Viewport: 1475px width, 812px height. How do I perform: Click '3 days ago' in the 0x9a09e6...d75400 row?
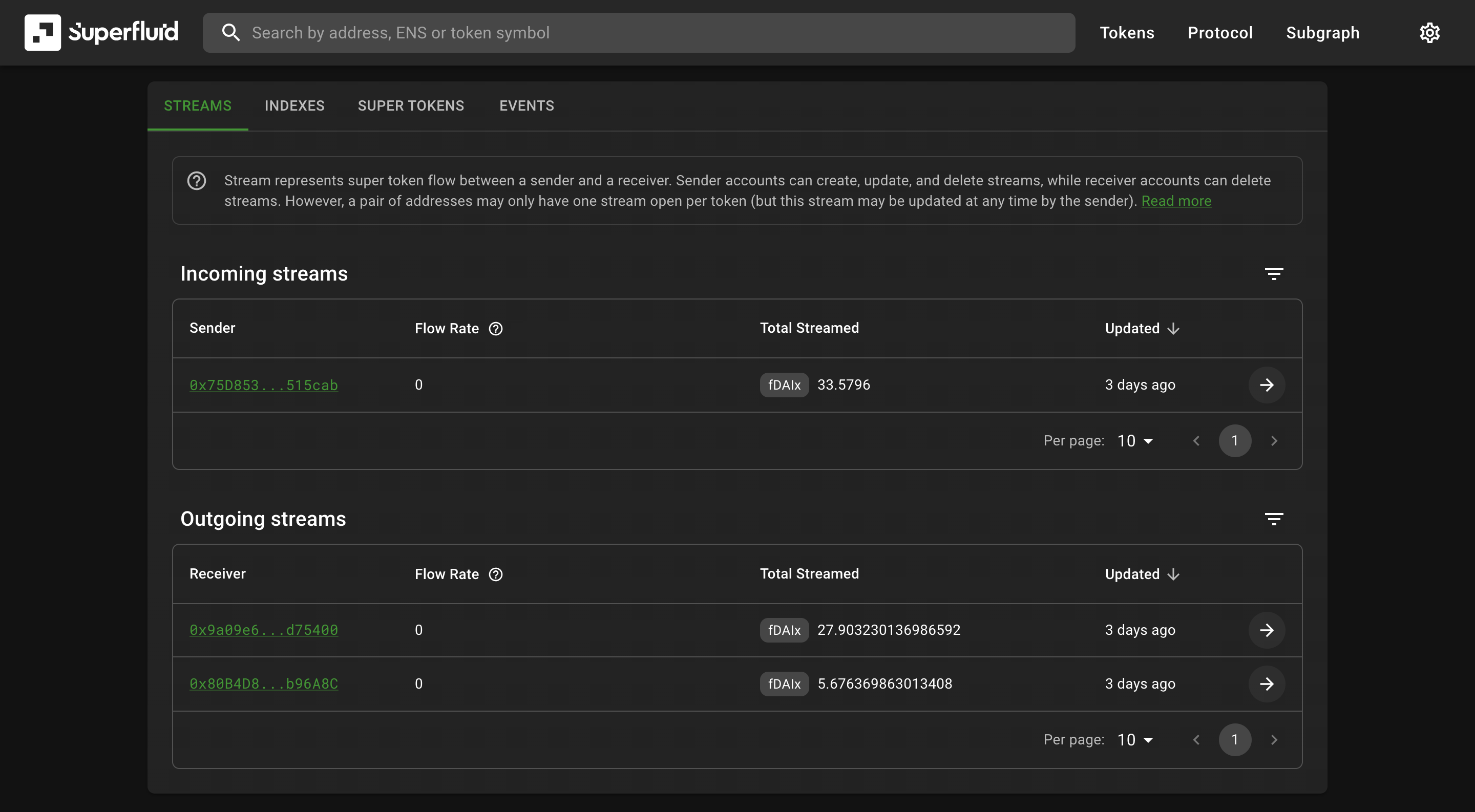[1140, 630]
